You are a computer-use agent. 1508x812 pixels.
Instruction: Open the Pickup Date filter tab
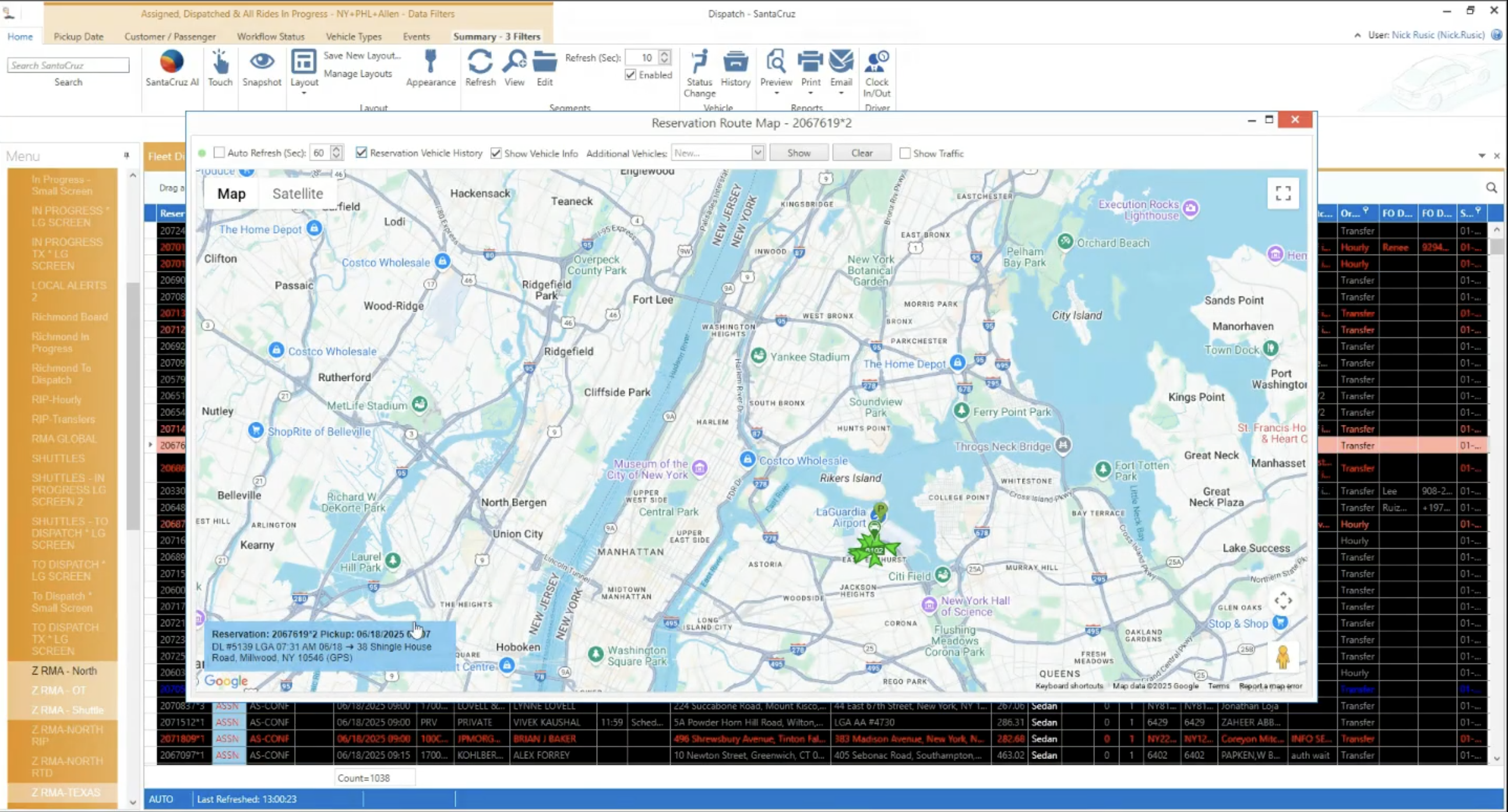click(x=79, y=36)
